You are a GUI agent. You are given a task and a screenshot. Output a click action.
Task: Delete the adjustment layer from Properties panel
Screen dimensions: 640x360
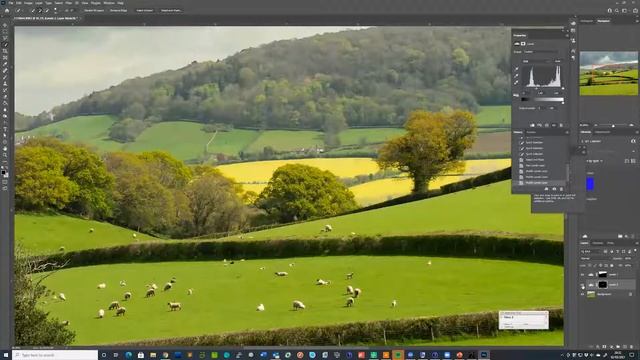coord(561,125)
